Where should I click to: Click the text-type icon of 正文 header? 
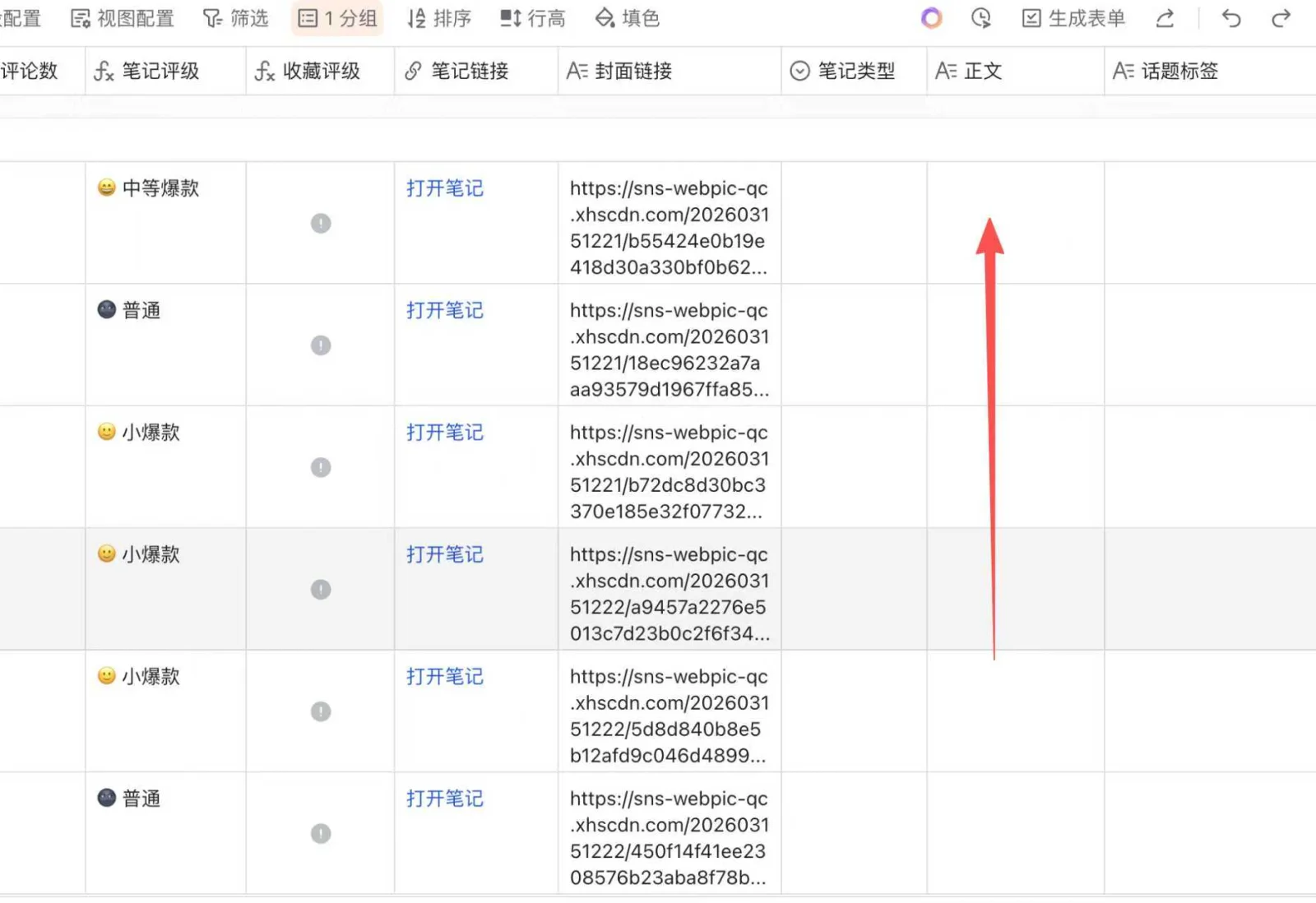[x=946, y=72]
